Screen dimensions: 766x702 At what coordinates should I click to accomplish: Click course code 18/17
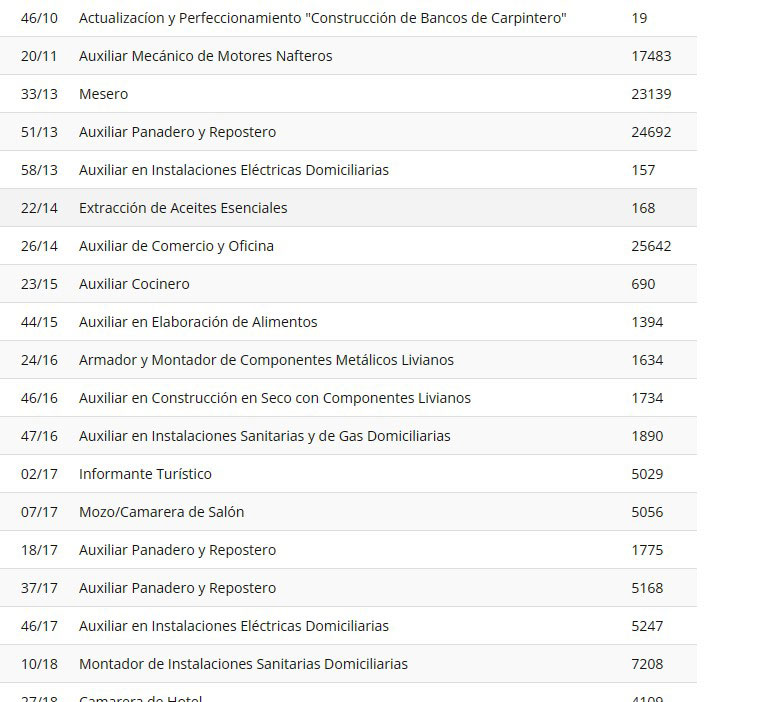pyautogui.click(x=39, y=550)
